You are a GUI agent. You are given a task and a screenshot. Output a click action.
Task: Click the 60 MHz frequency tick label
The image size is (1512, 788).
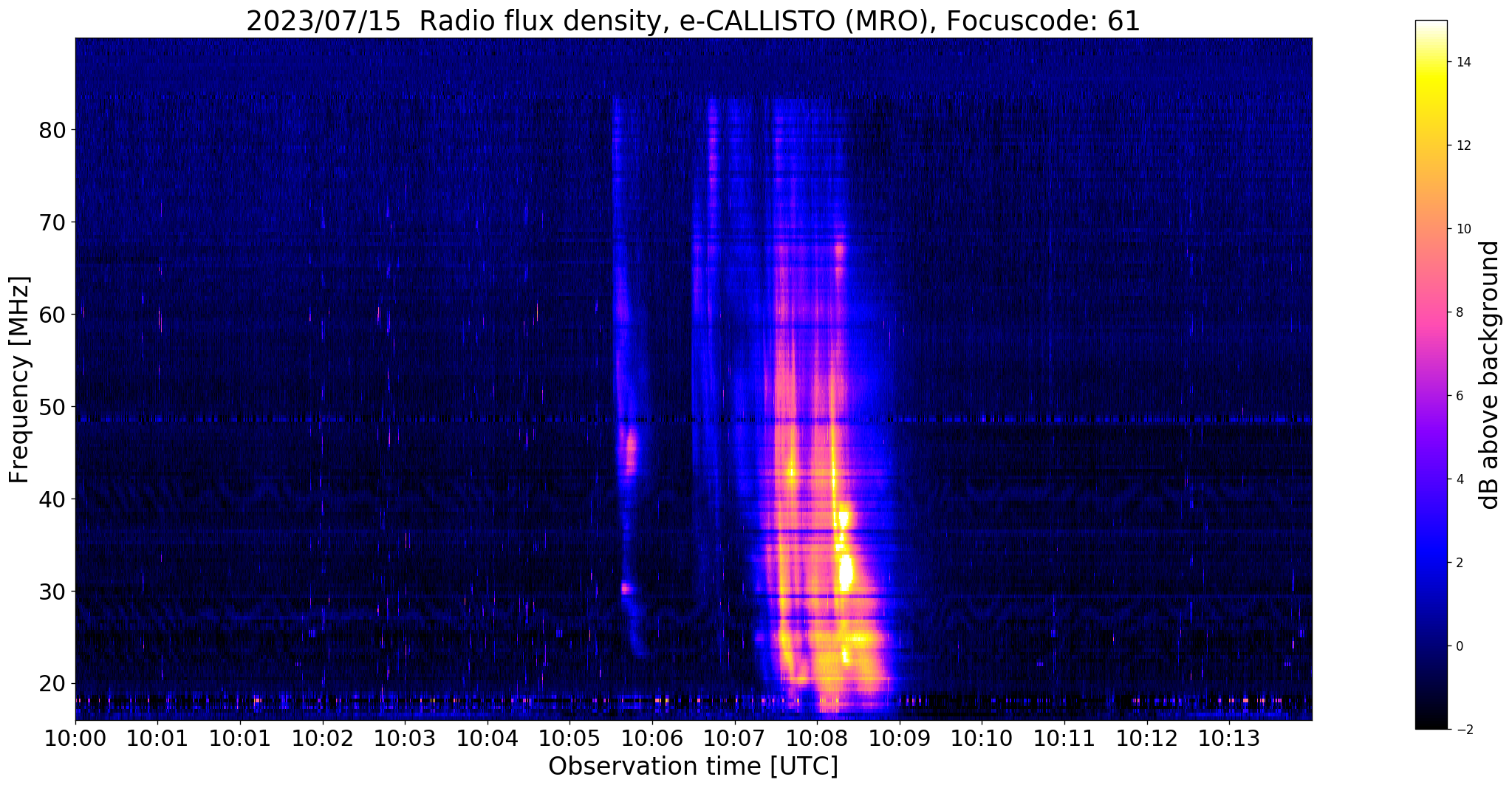(53, 314)
